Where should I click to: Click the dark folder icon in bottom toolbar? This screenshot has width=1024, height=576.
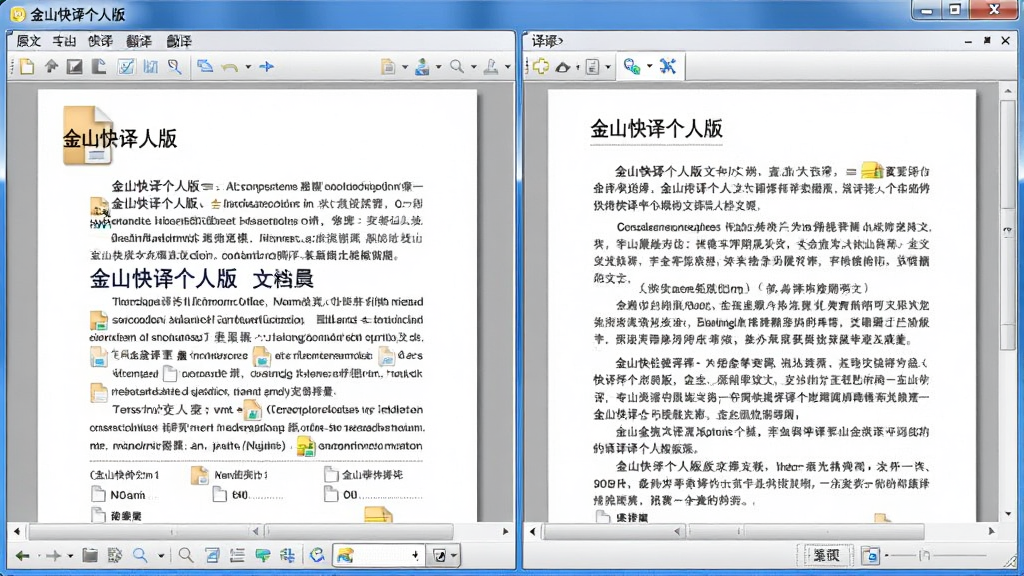90,556
